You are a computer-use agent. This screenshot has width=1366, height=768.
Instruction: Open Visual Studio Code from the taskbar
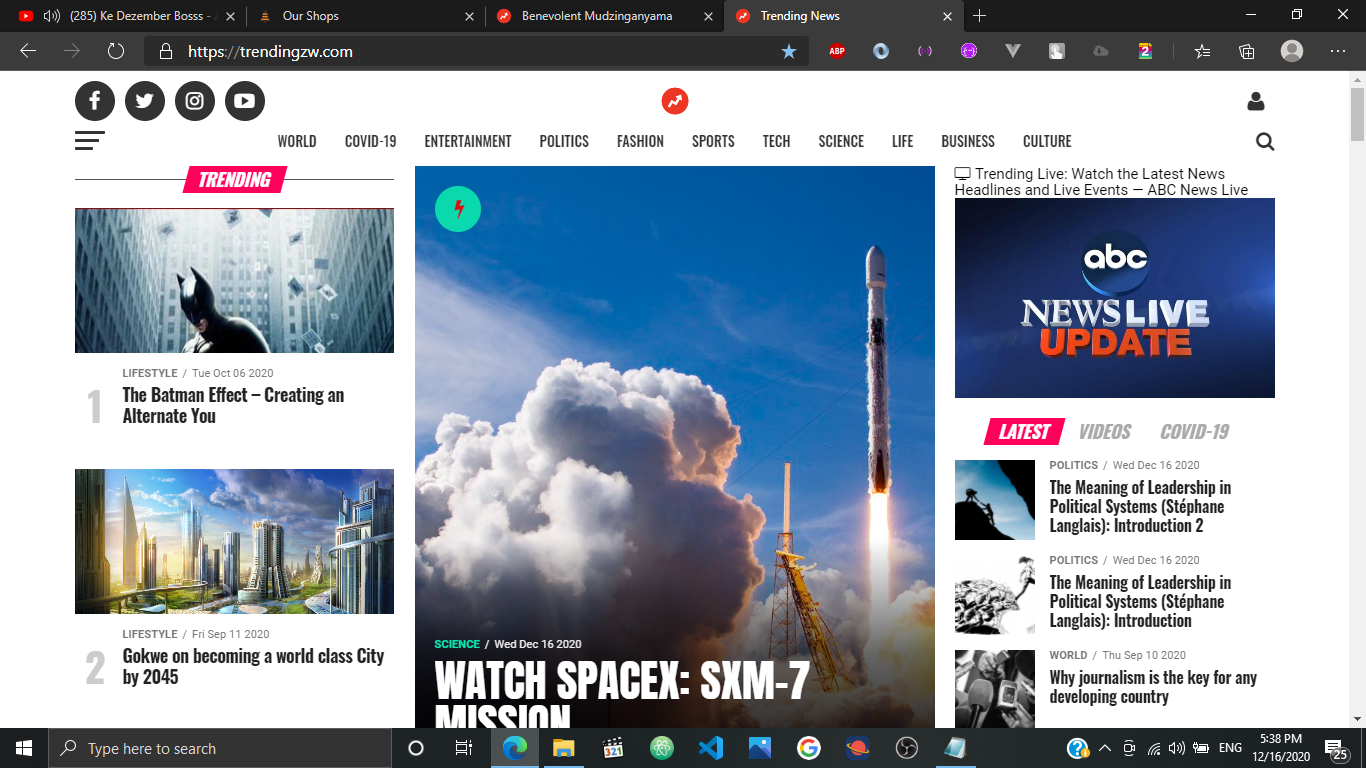tap(711, 748)
